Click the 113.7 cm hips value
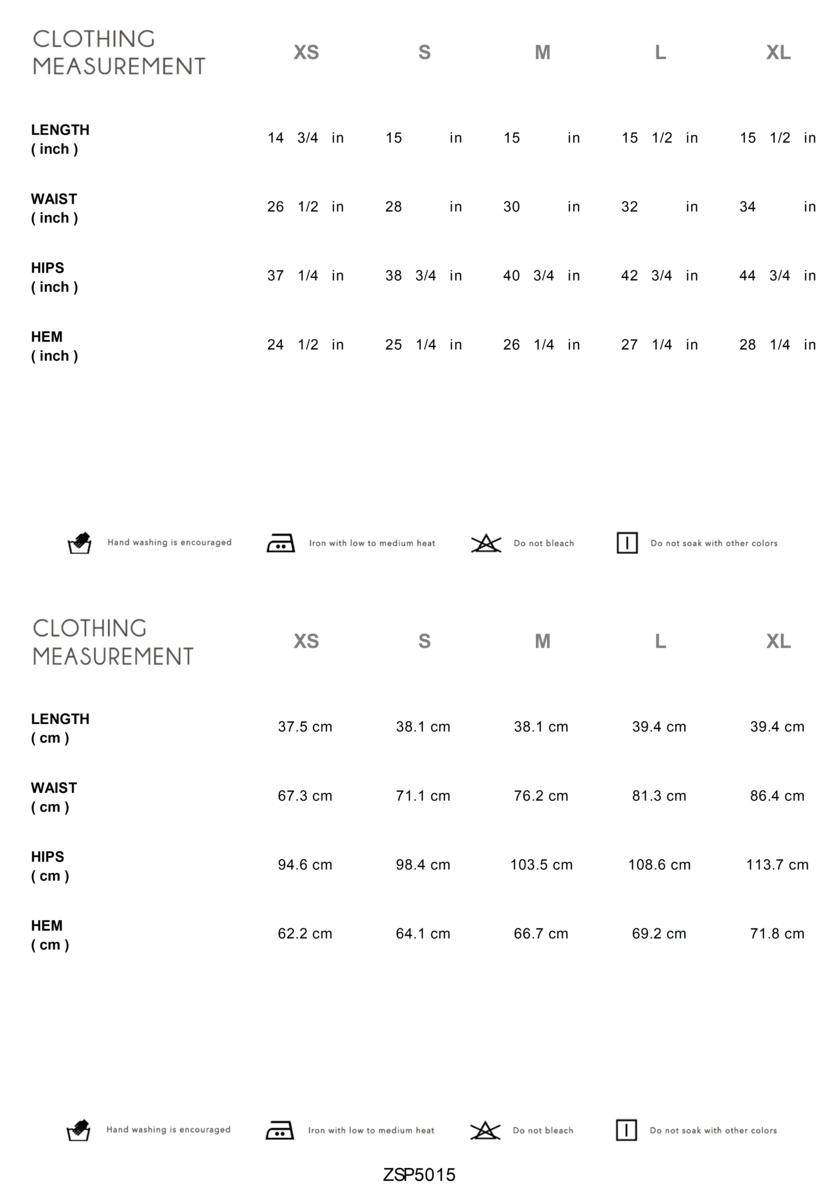This screenshot has width=838, height=1200. 777,865
